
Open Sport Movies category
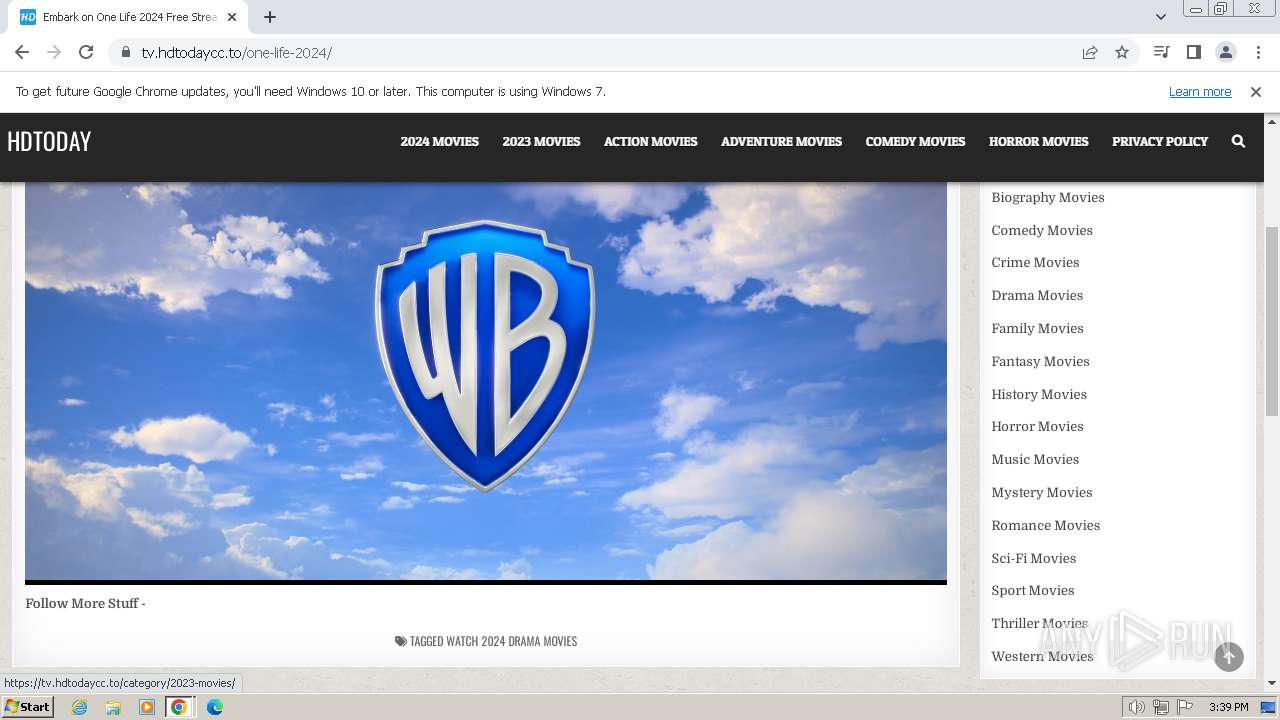[x=1032, y=590]
